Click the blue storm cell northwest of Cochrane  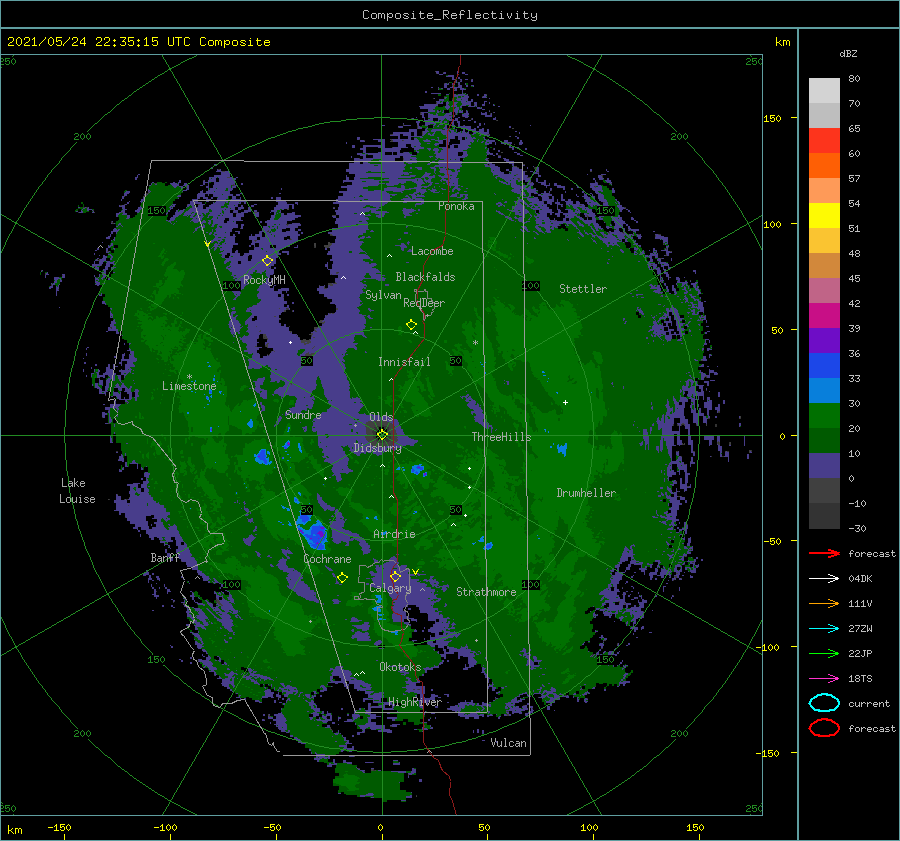pos(313,533)
